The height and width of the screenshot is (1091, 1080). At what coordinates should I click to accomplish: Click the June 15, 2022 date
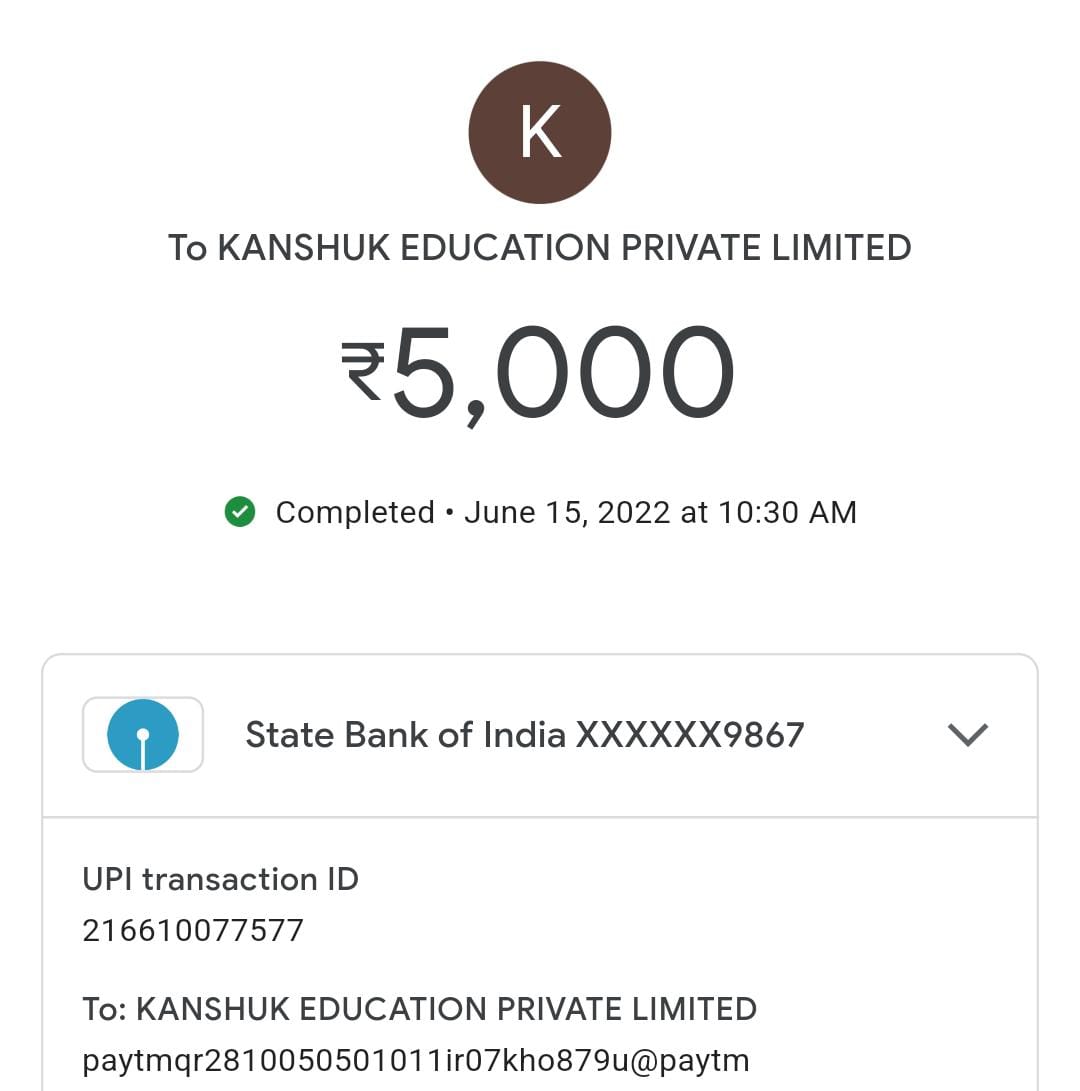pos(567,512)
